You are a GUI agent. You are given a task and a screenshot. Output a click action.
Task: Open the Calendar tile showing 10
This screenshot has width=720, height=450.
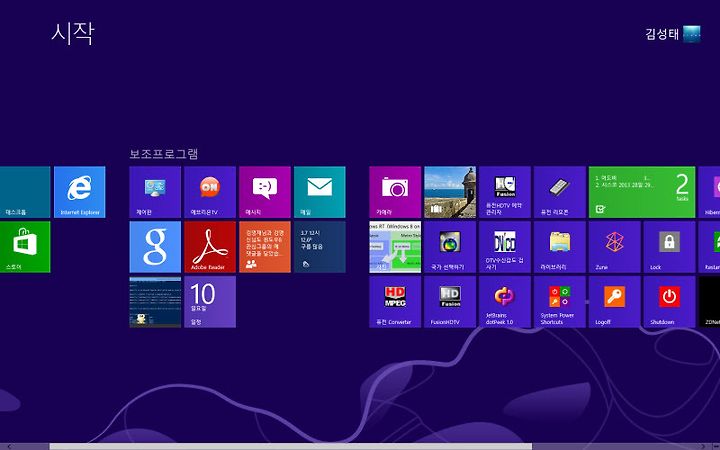(x=210, y=302)
